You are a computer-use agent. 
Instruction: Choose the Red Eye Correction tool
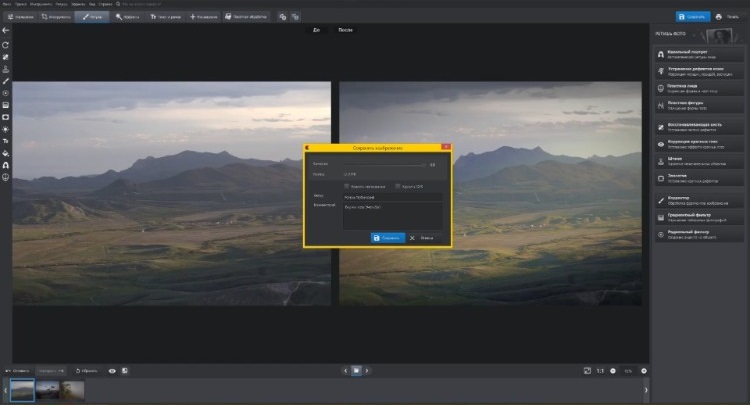pyautogui.click(x=690, y=143)
